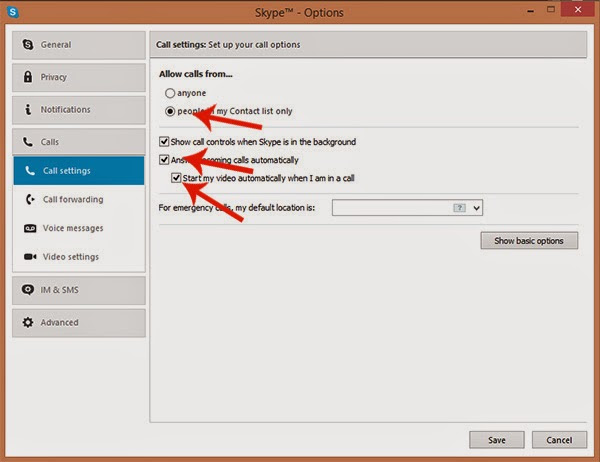This screenshot has width=600, height=462.
Task: Select 'people in my Contact list only' option
Action: point(170,111)
